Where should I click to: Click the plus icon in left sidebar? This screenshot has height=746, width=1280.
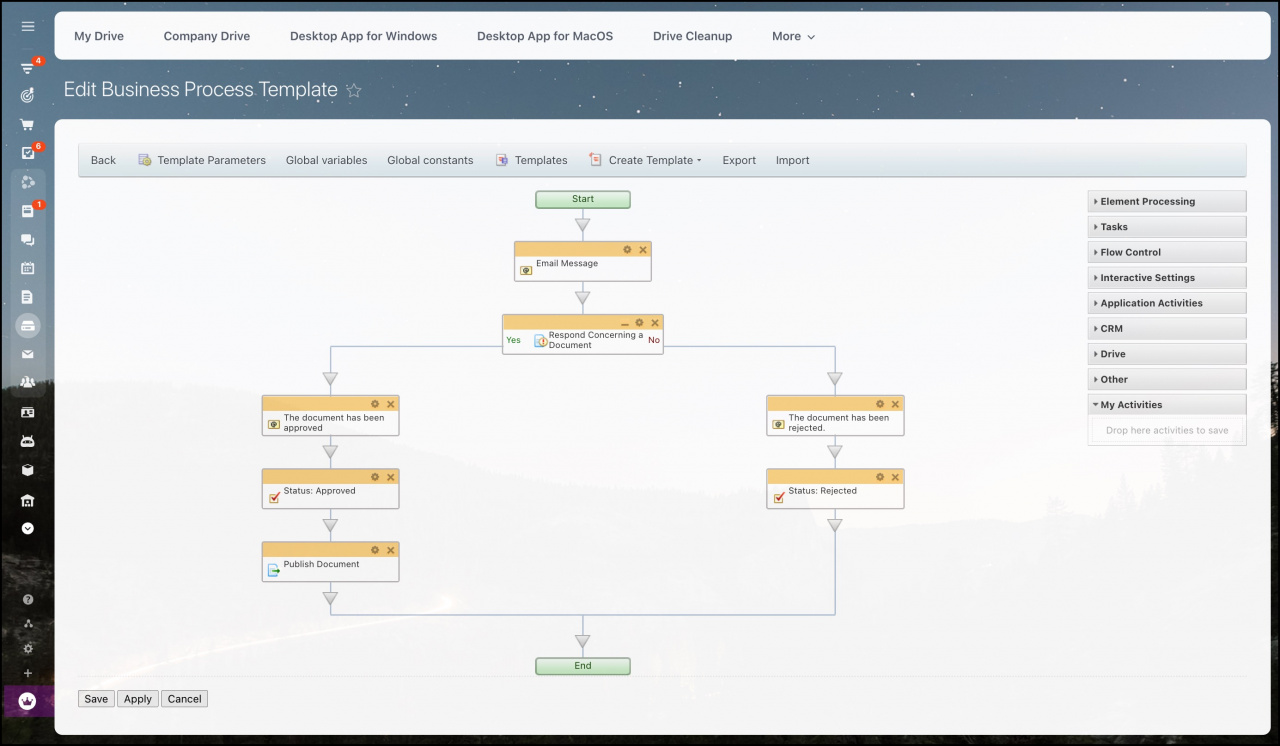click(28, 673)
